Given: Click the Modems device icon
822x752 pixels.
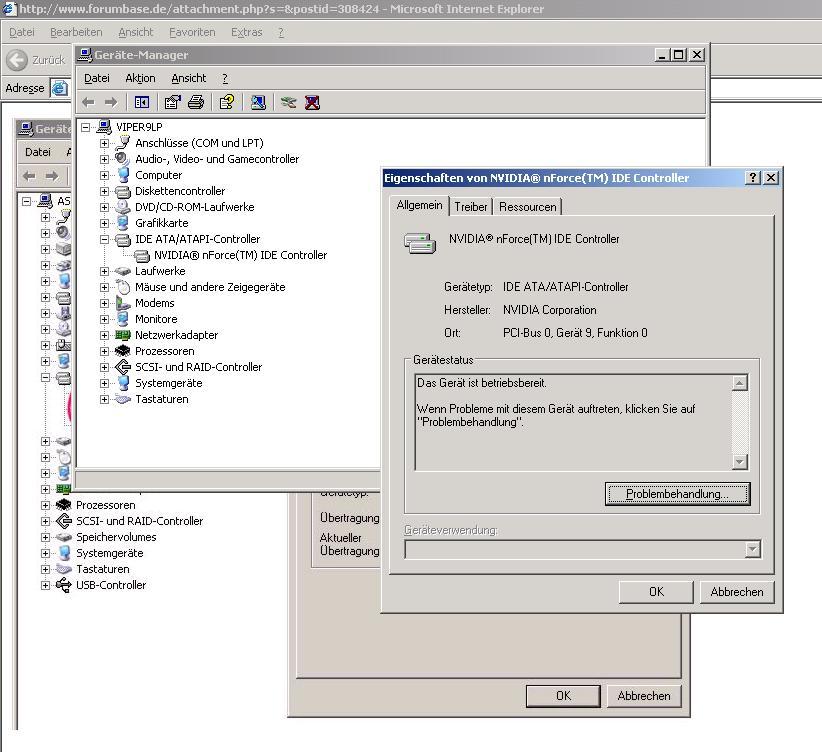Looking at the screenshot, I should pyautogui.click(x=123, y=303).
